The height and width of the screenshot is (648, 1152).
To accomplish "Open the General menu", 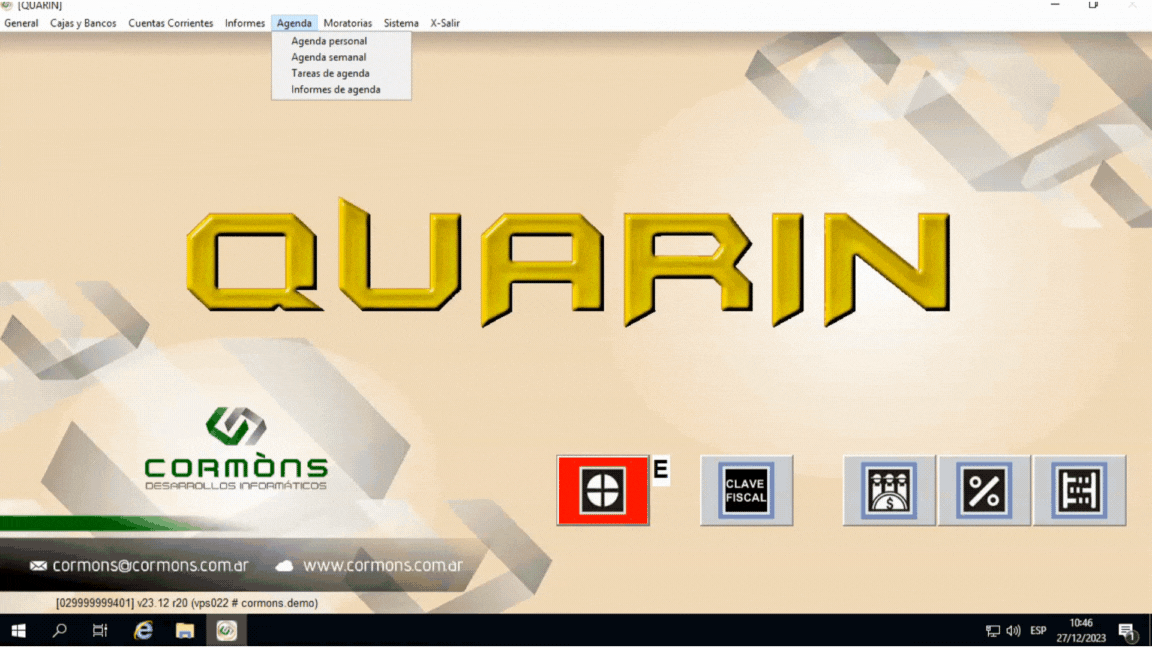I will (x=21, y=23).
